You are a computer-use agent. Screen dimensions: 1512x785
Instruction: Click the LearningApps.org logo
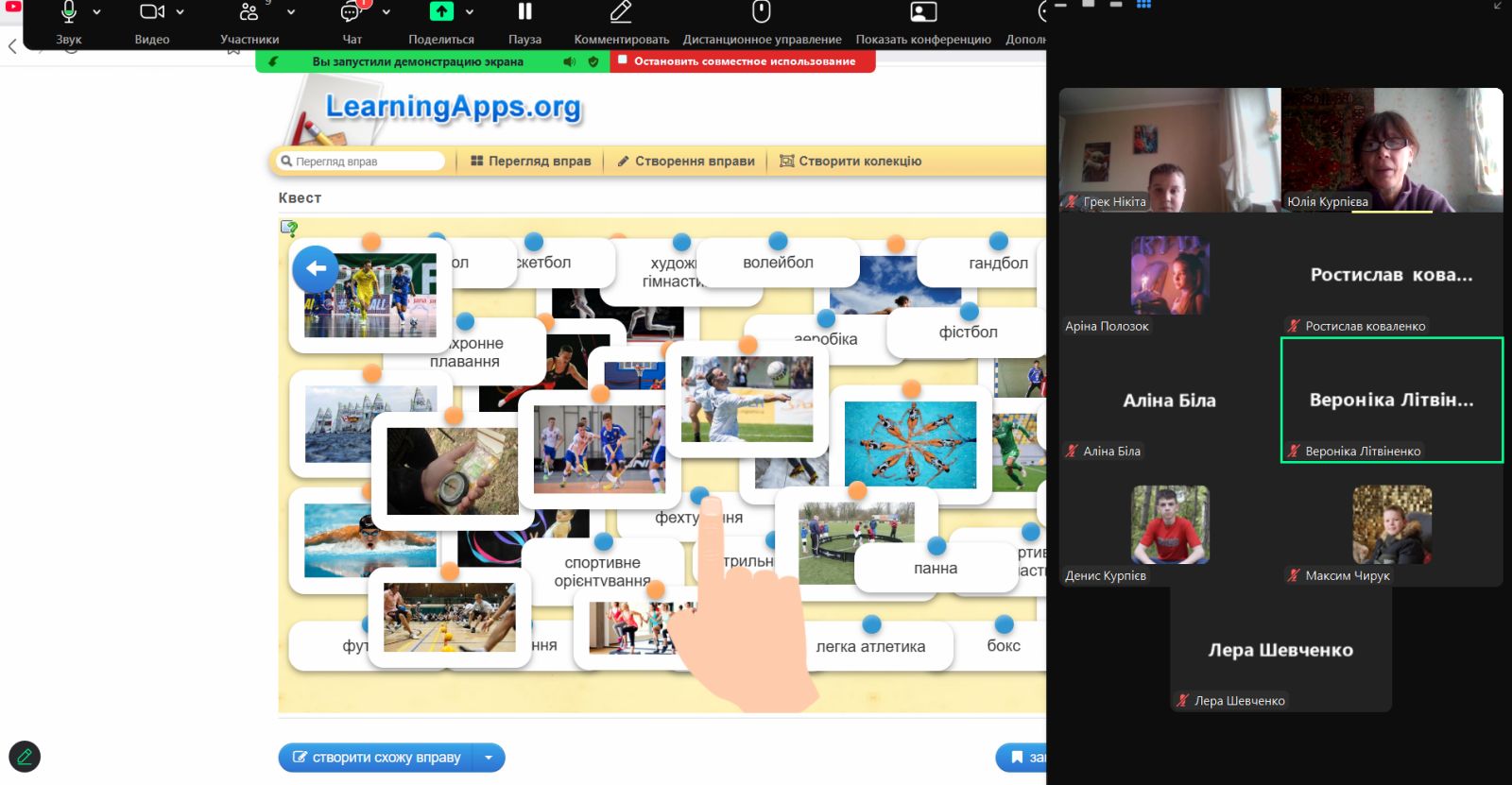[x=454, y=107]
